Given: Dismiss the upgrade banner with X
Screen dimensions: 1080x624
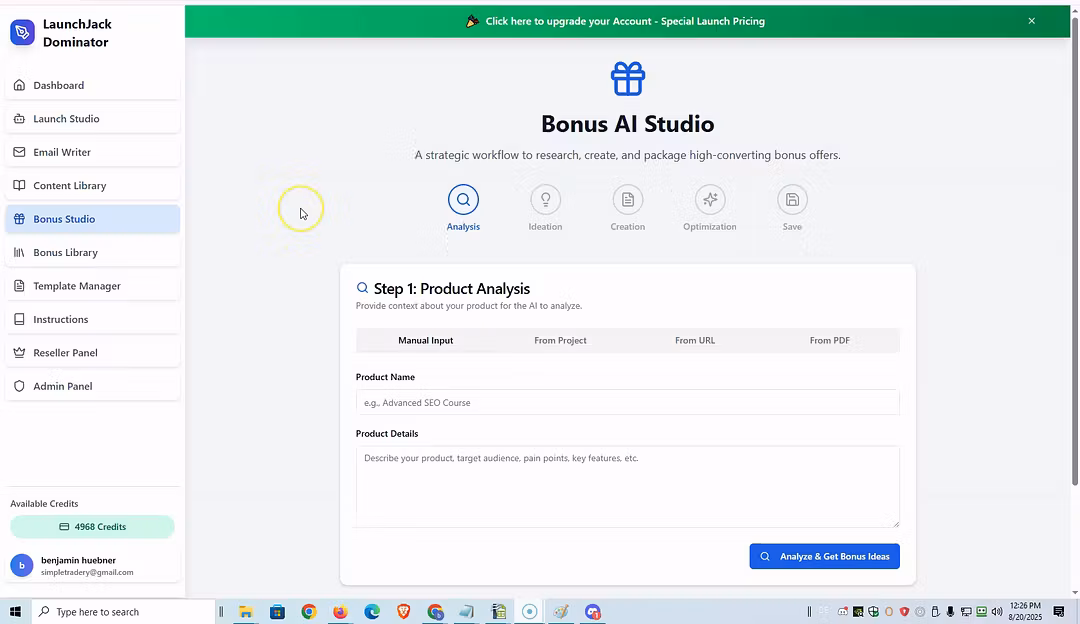Looking at the screenshot, I should coord(1031,21).
